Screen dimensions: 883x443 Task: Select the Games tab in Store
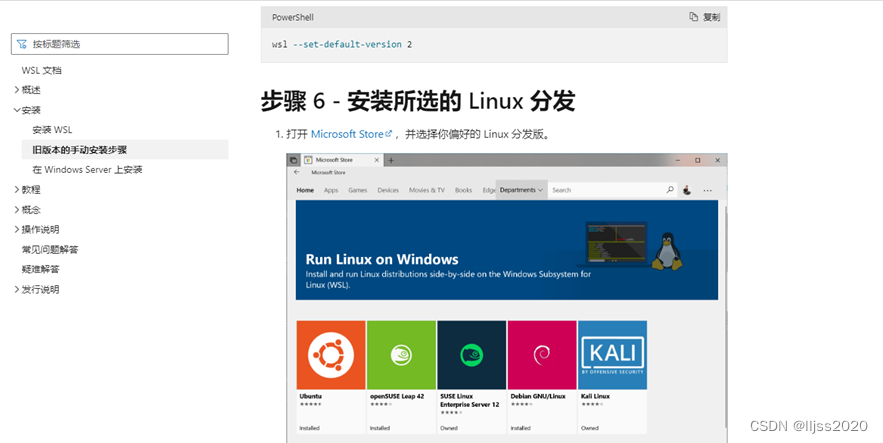click(x=358, y=190)
